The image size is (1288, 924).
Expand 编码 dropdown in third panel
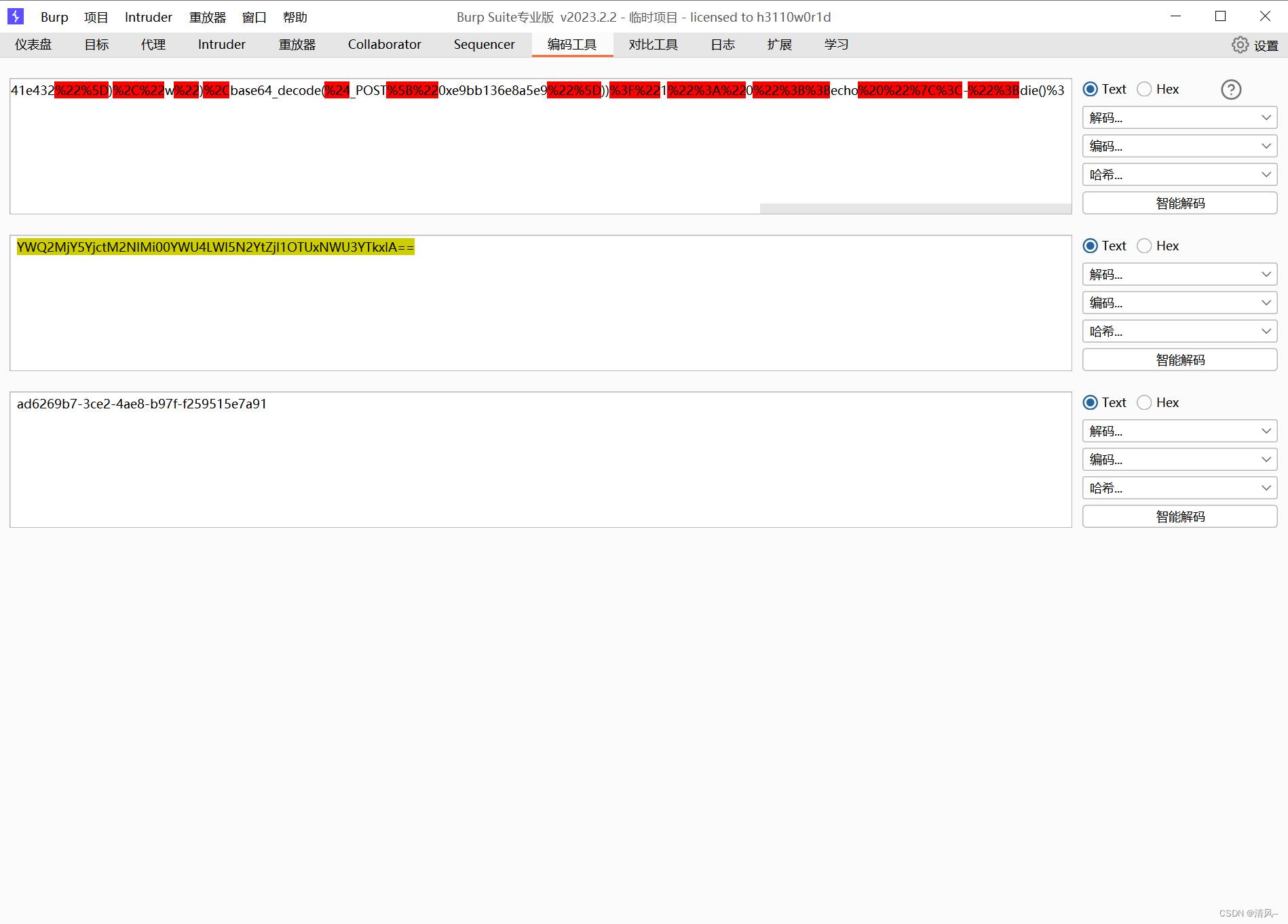[x=1179, y=459]
